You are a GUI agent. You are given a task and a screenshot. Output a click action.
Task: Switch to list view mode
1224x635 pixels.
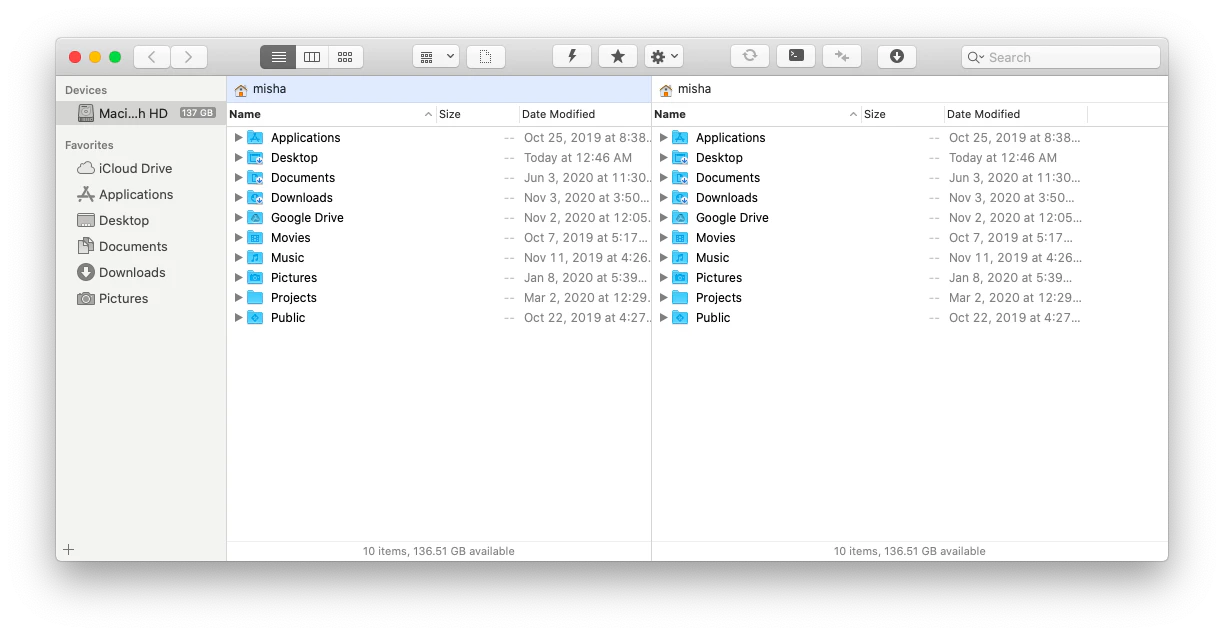pos(278,57)
